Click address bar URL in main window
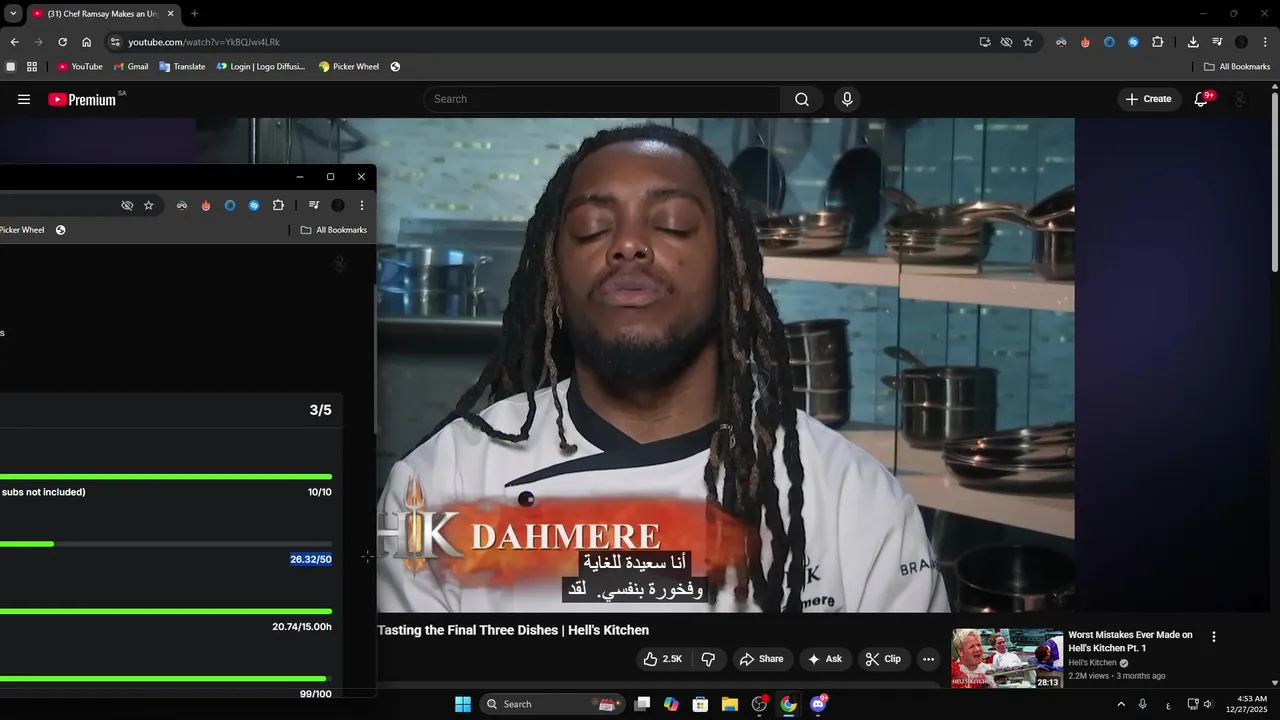The height and width of the screenshot is (720, 1280). click(204, 42)
